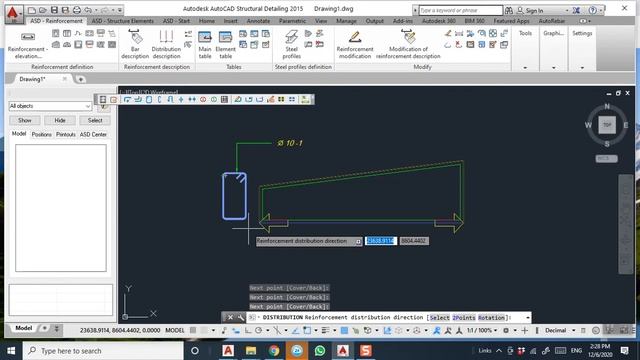
Task: Click the Type here to search box
Action: (x=103, y=351)
